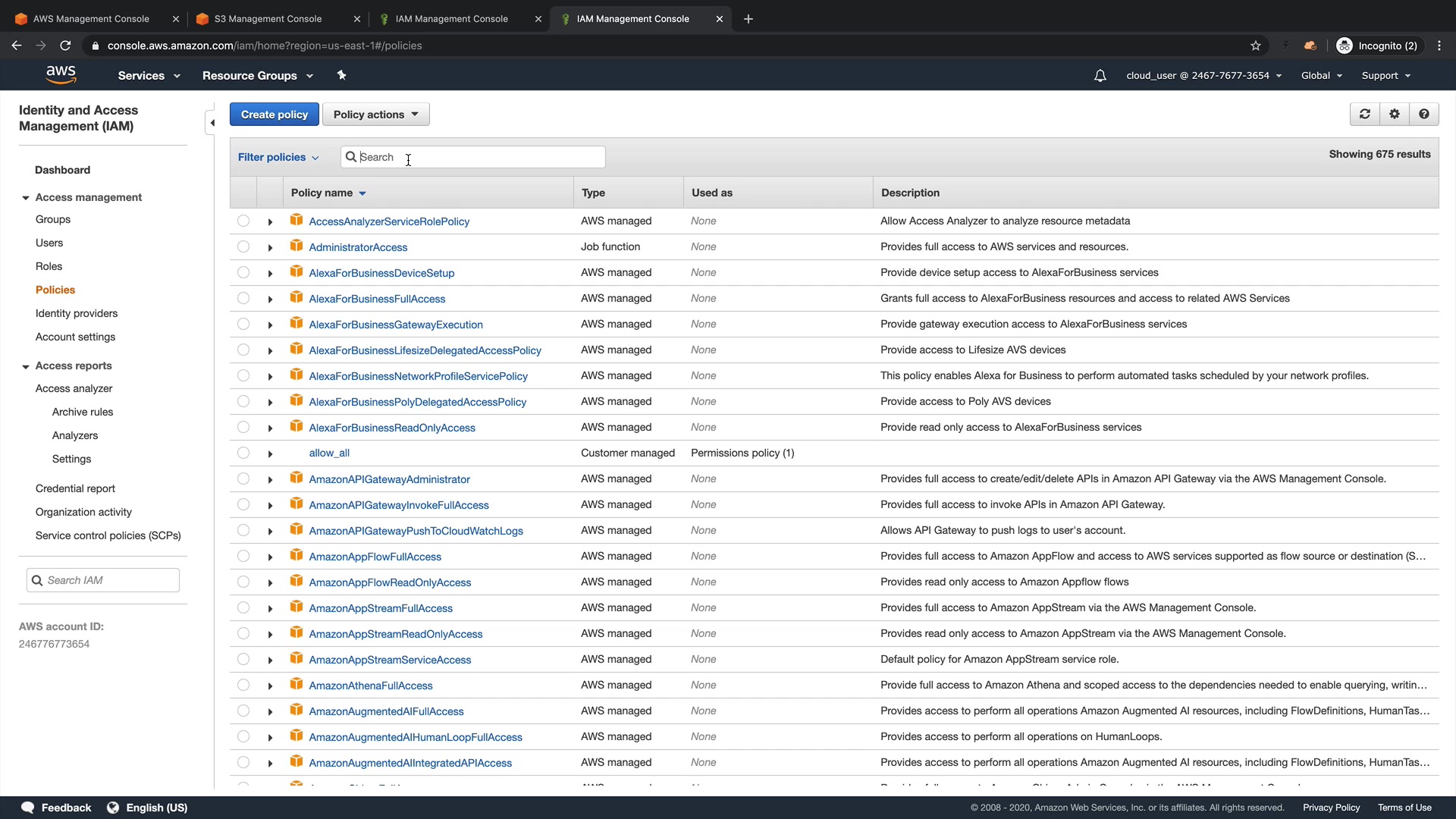Expand the AccessAnalyzerServiceRolePolicy row details

(x=270, y=221)
